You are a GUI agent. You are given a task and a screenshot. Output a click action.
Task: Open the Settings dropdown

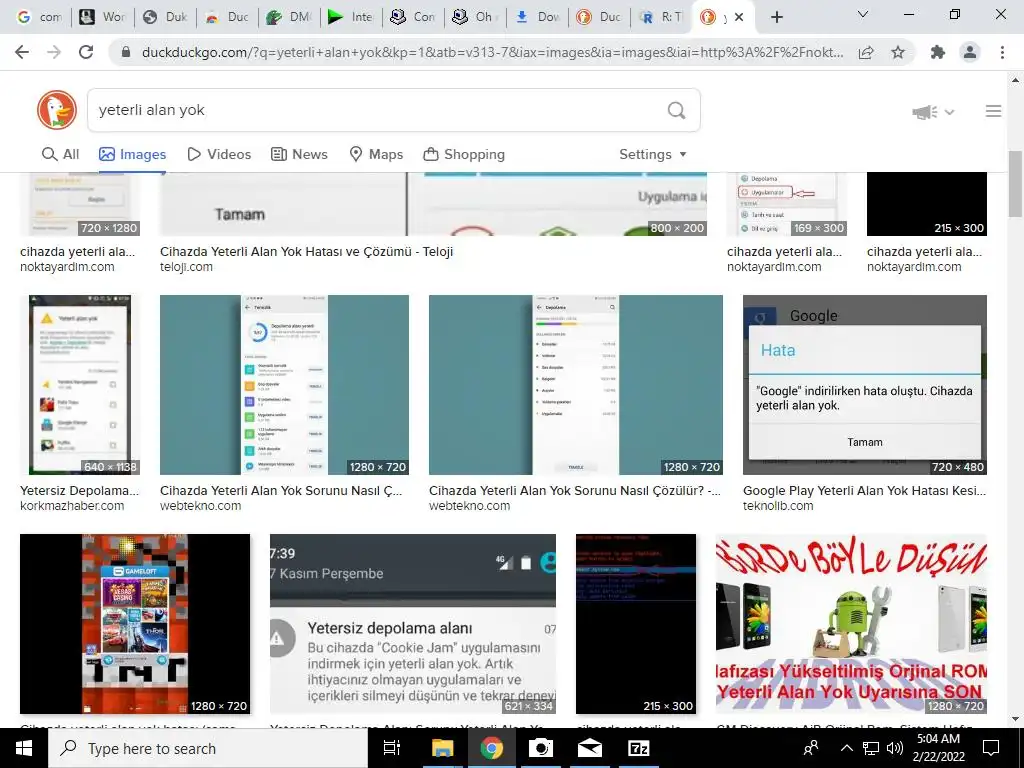tap(652, 154)
